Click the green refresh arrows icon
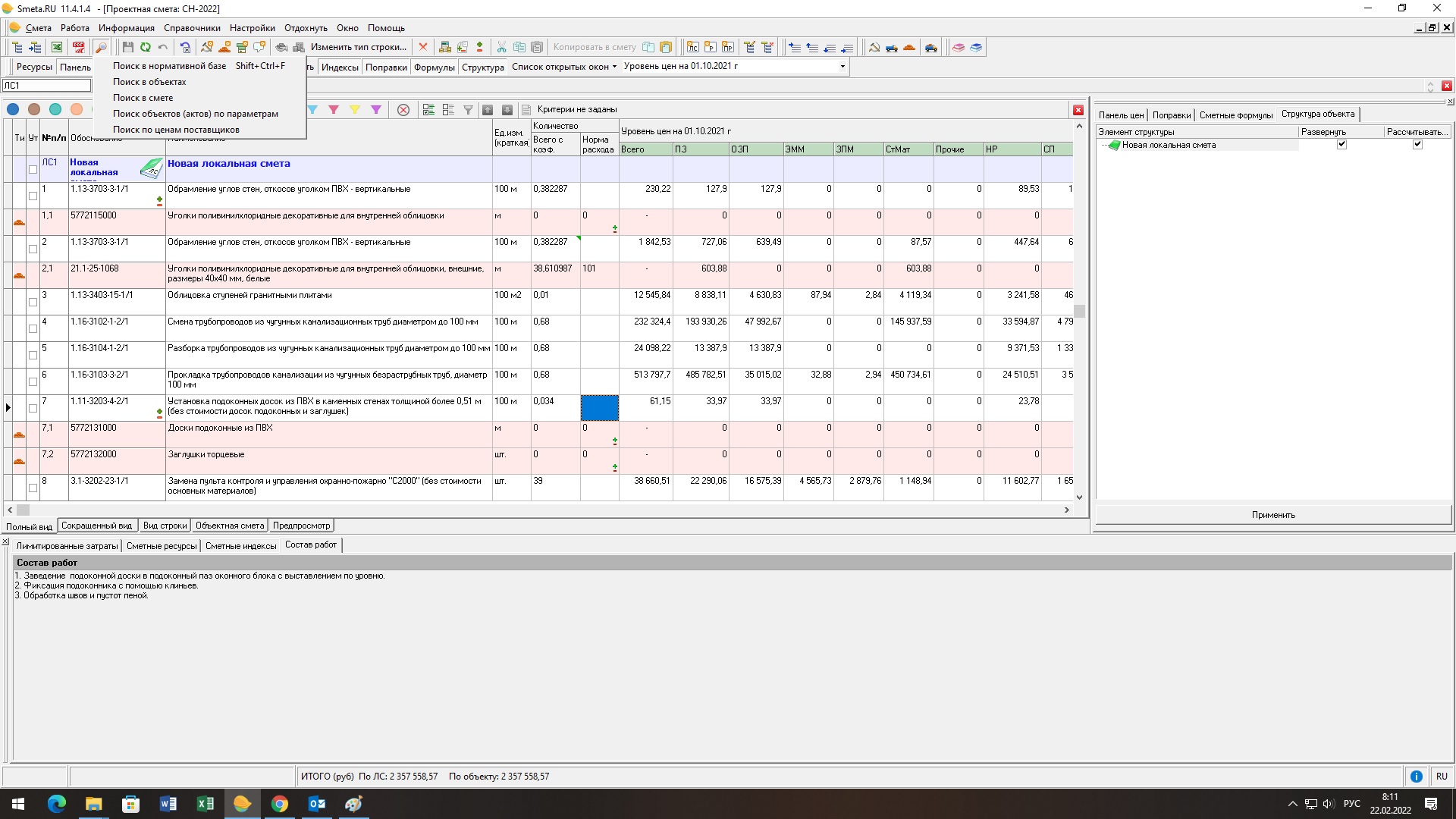The height and width of the screenshot is (819, 1456). tap(146, 47)
